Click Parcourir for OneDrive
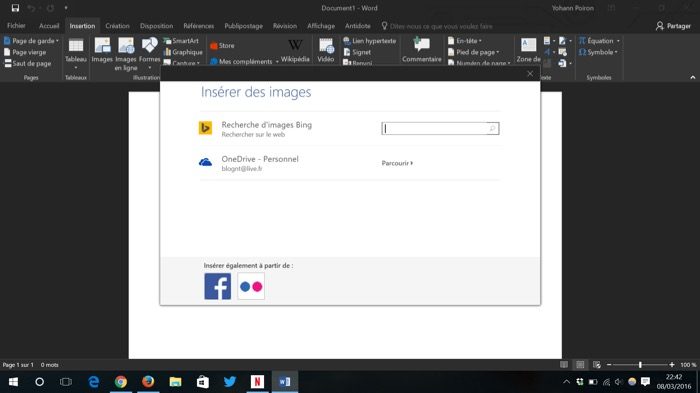The width and height of the screenshot is (700, 393). point(397,163)
